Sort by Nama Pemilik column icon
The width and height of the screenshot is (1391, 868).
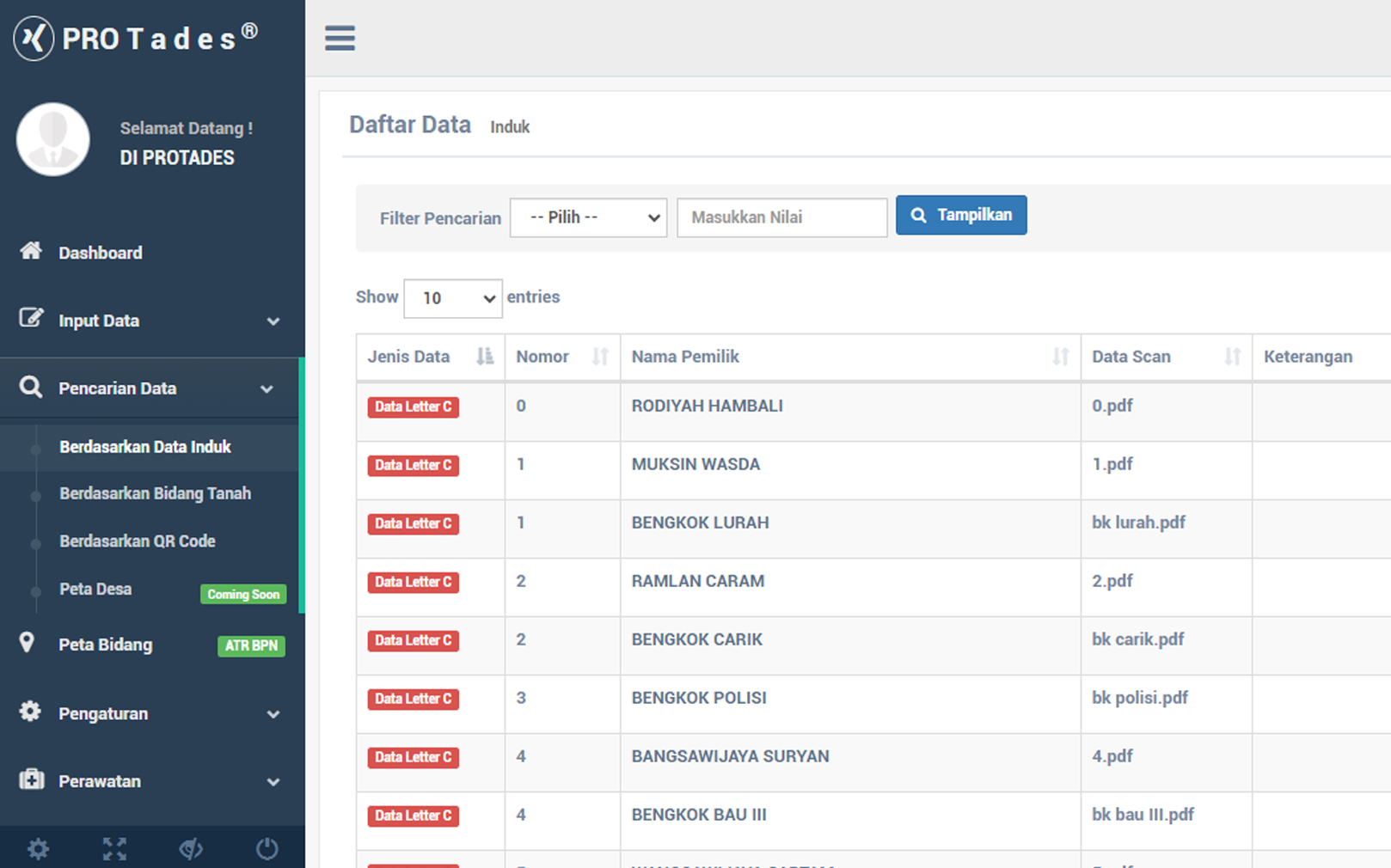pos(1061,357)
